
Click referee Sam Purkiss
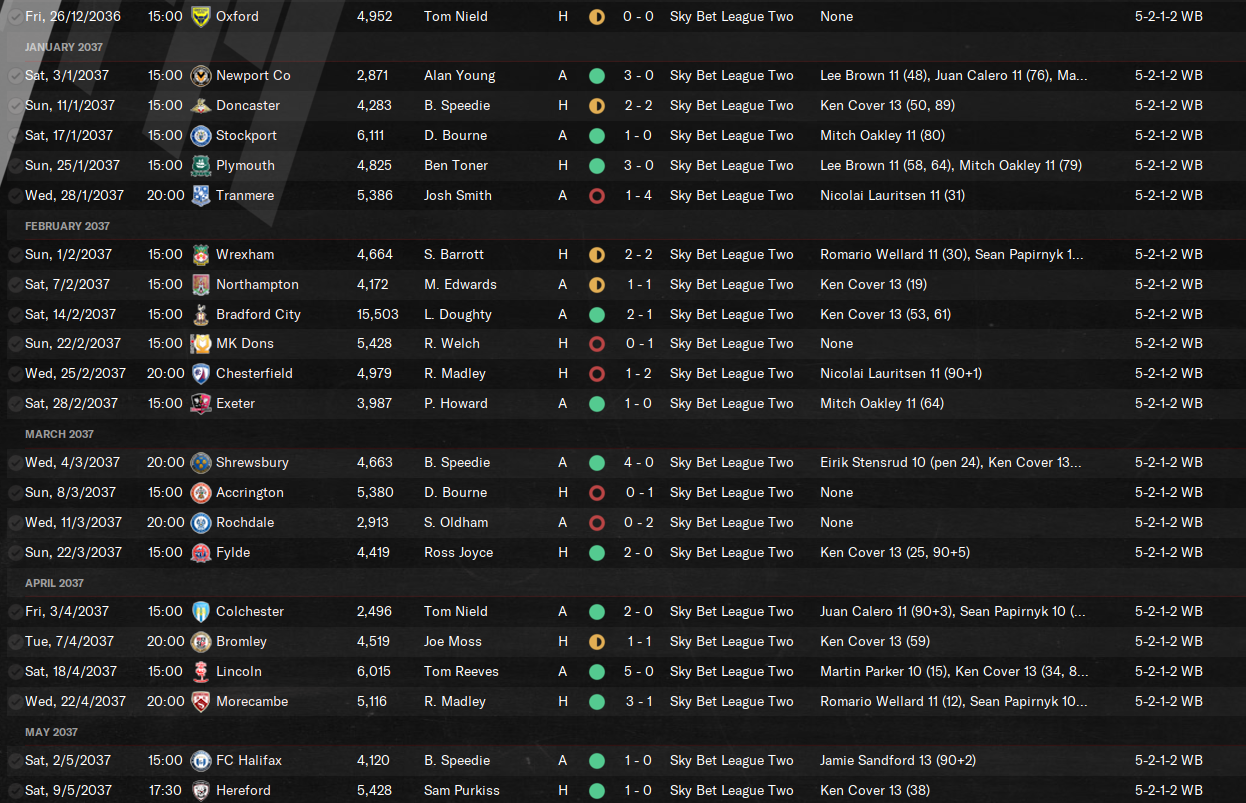pos(462,791)
